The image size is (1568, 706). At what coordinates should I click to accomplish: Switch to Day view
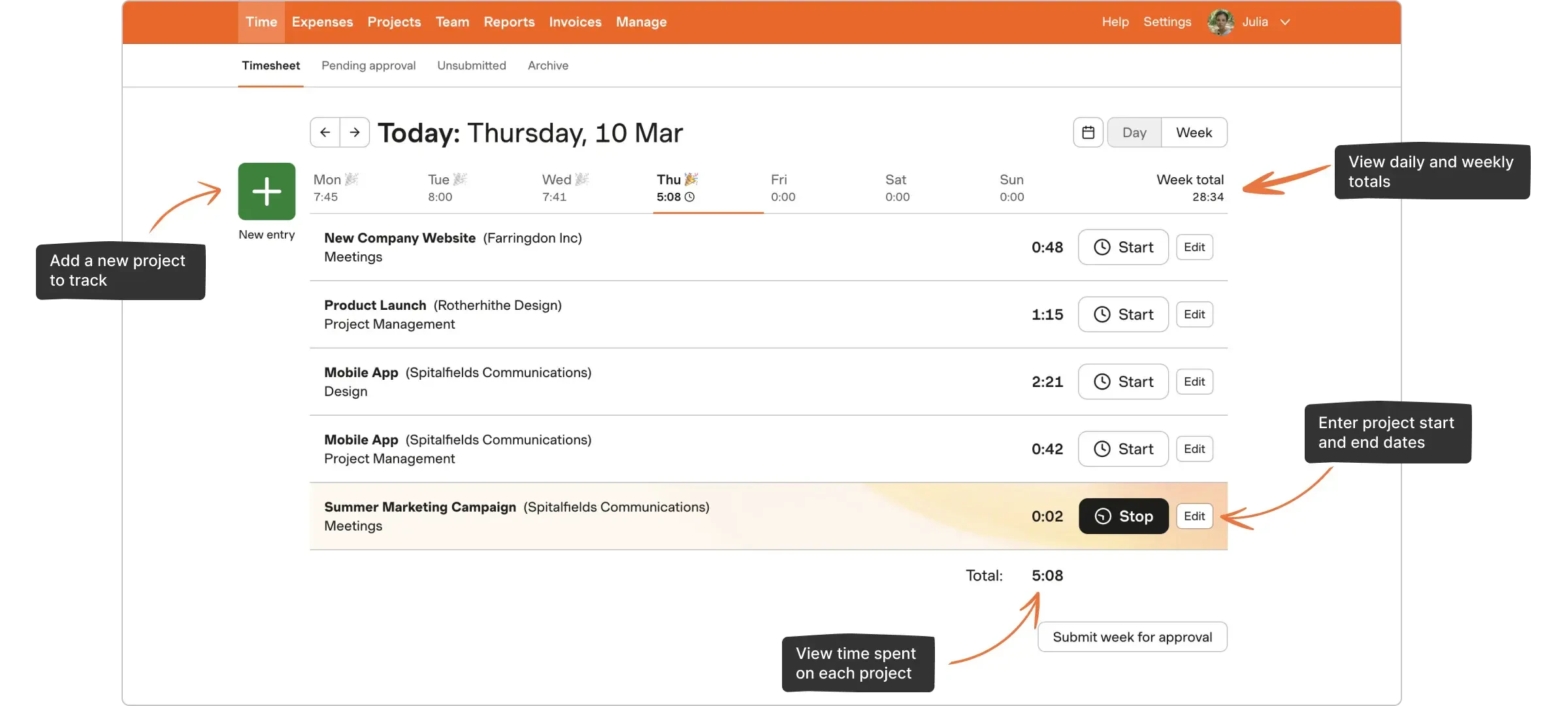point(1134,133)
